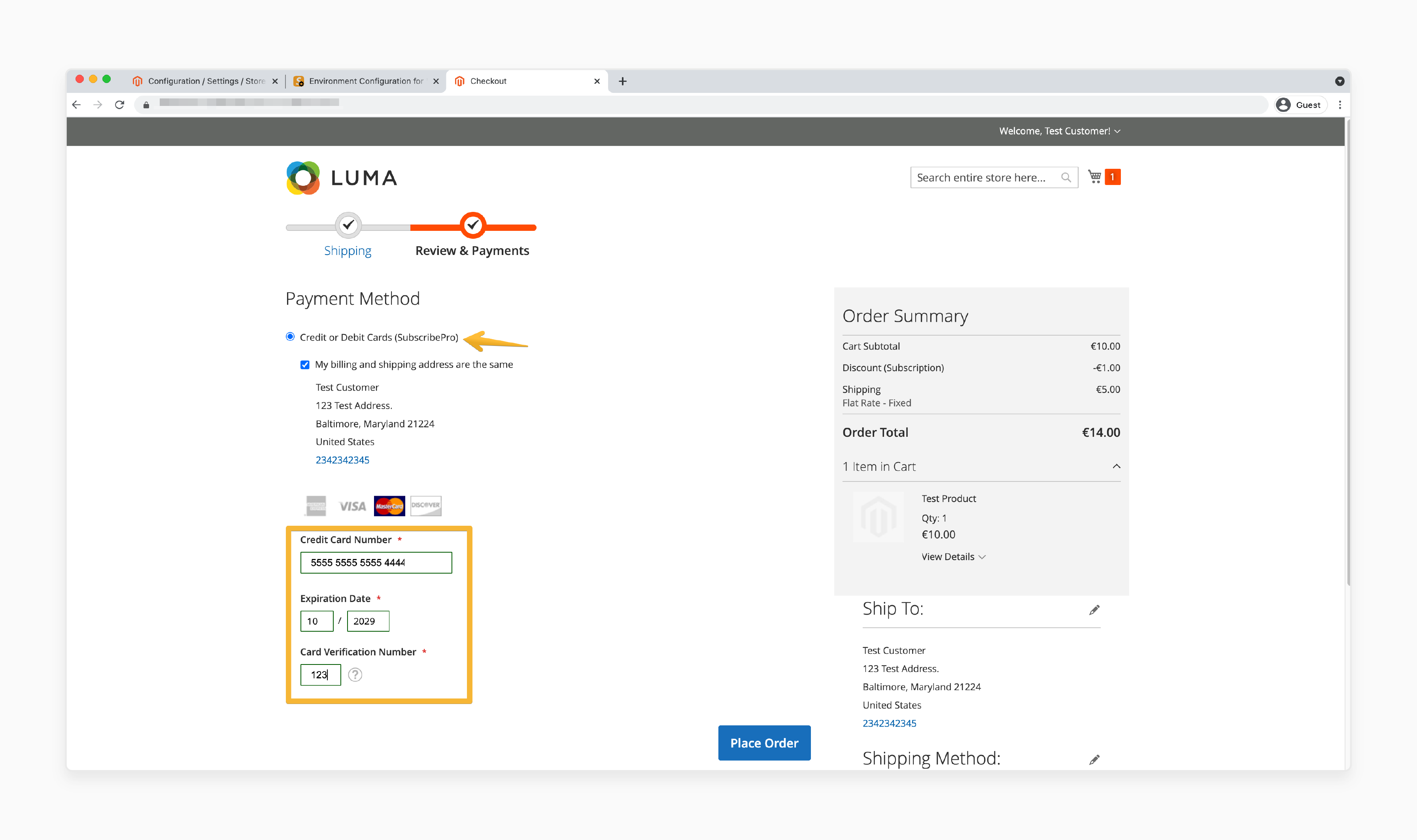Select the Checkout browser tab
This screenshot has height=840, width=1417.
pos(527,81)
